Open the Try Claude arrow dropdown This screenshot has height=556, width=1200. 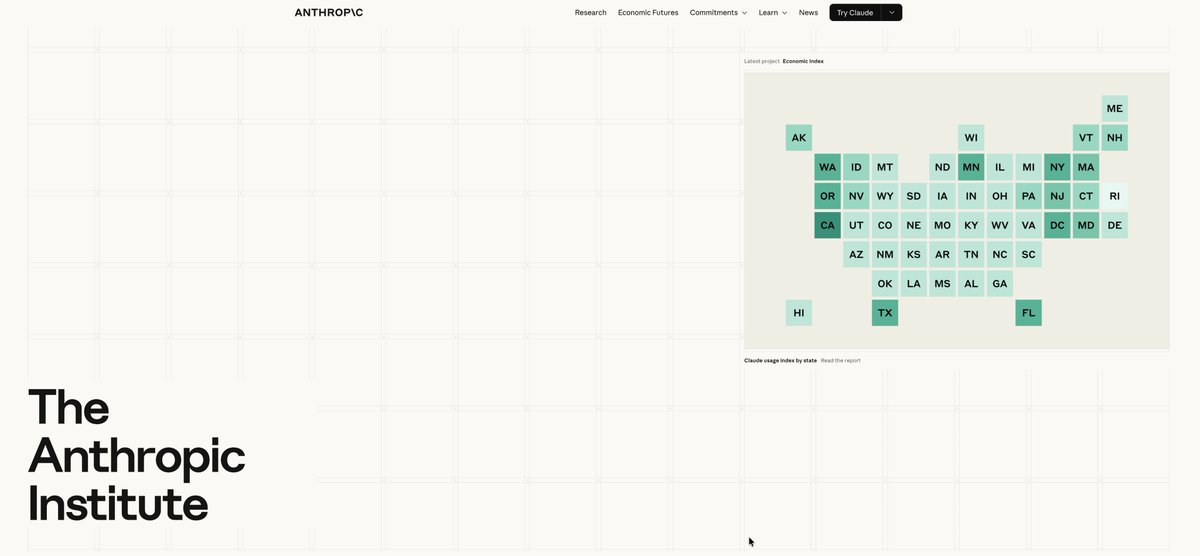click(891, 13)
